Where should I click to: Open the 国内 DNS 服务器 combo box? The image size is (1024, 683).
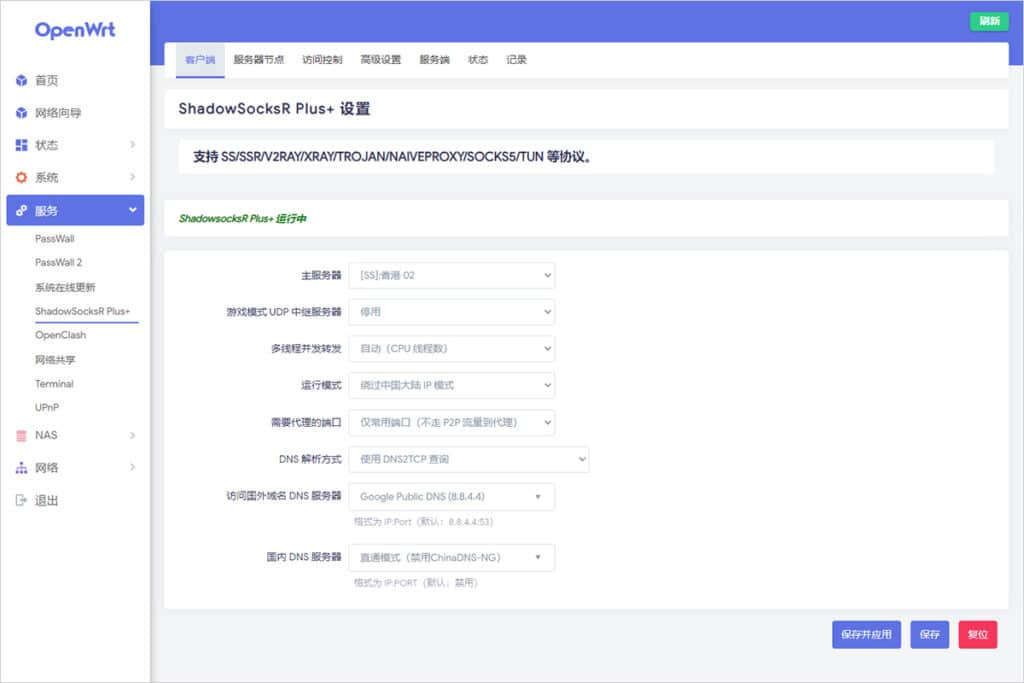point(452,558)
